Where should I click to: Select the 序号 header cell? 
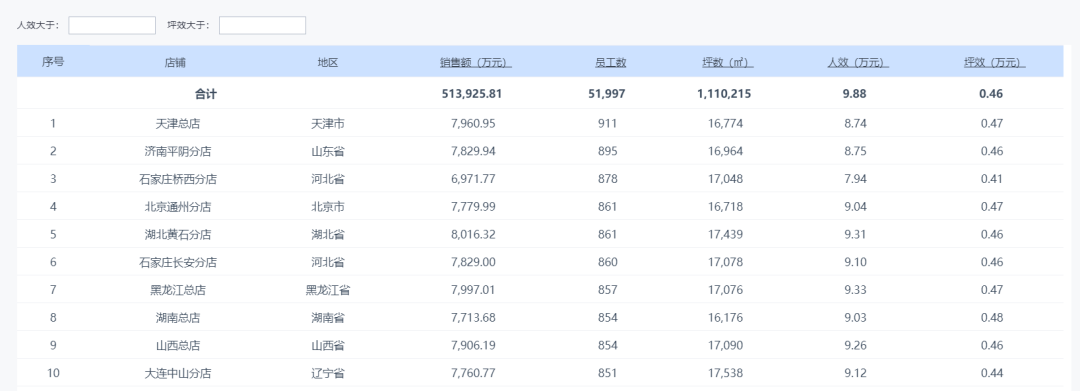pos(53,61)
